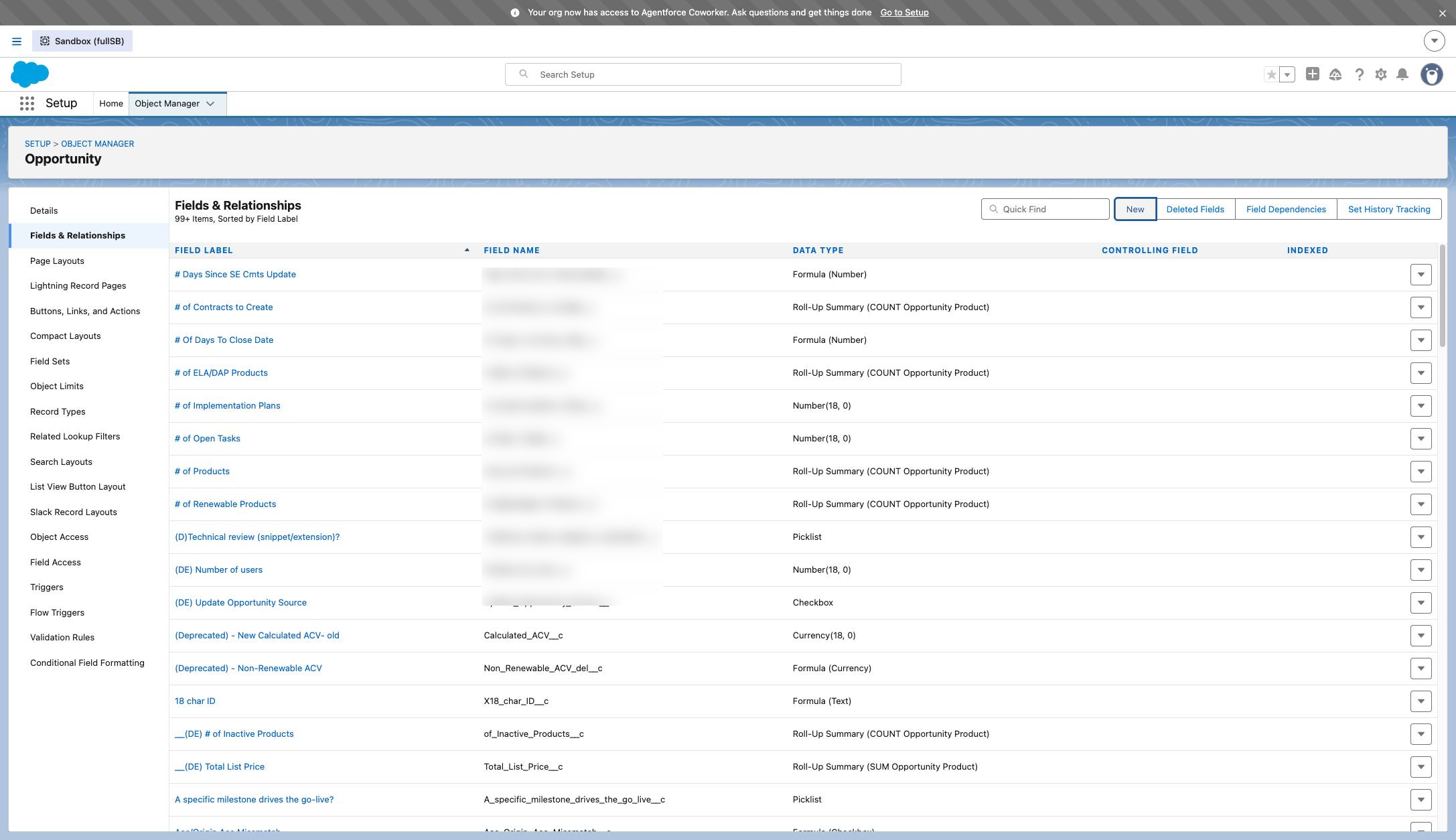The height and width of the screenshot is (840, 1456).
Task: Open Triggers in the sidebar
Action: click(x=47, y=587)
